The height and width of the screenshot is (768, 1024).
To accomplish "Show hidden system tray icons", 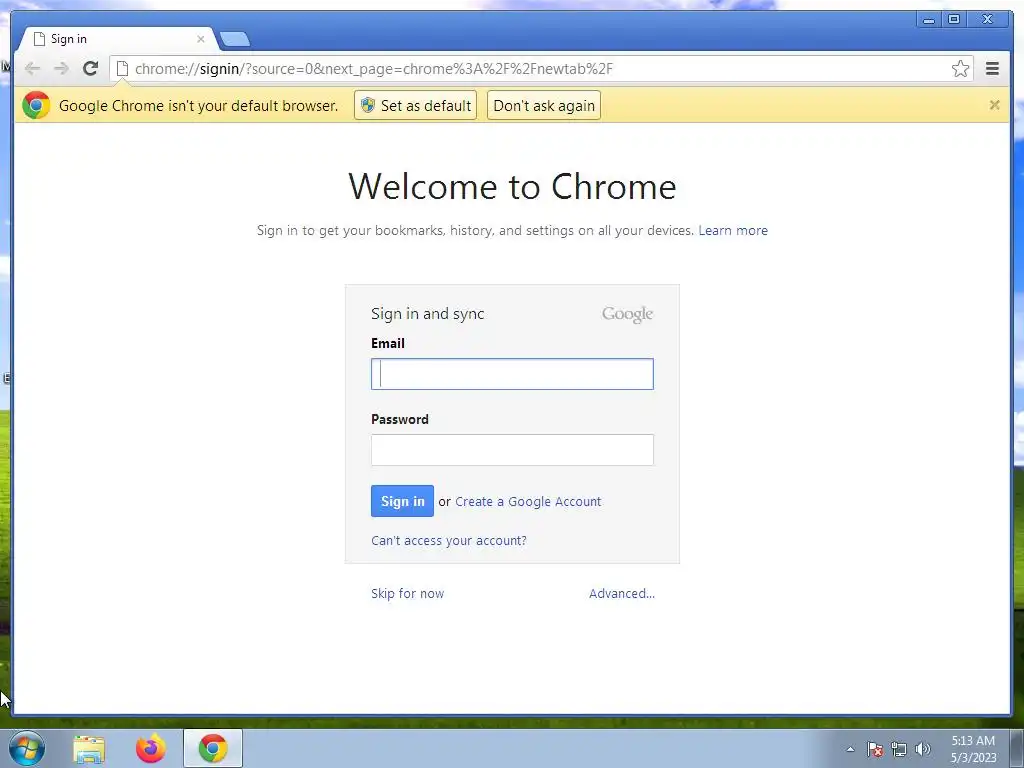I will pyautogui.click(x=850, y=749).
